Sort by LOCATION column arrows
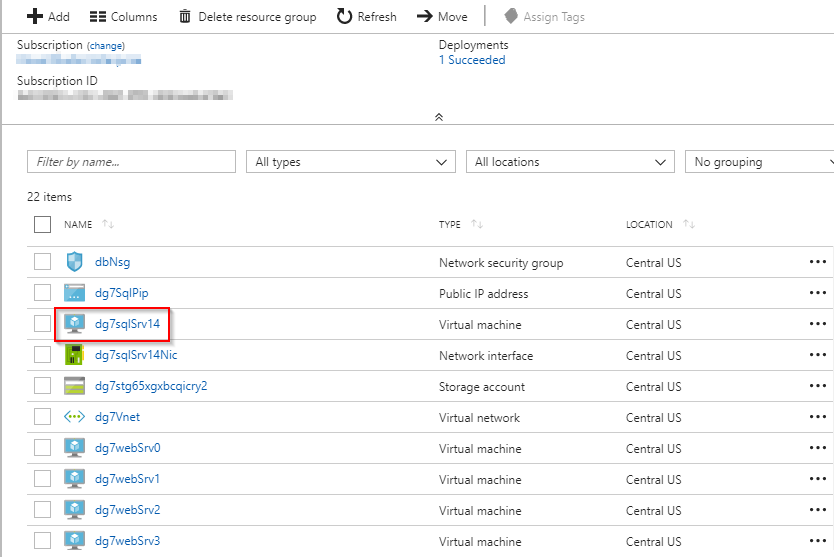Image resolution: width=834 pixels, height=557 pixels. (689, 225)
